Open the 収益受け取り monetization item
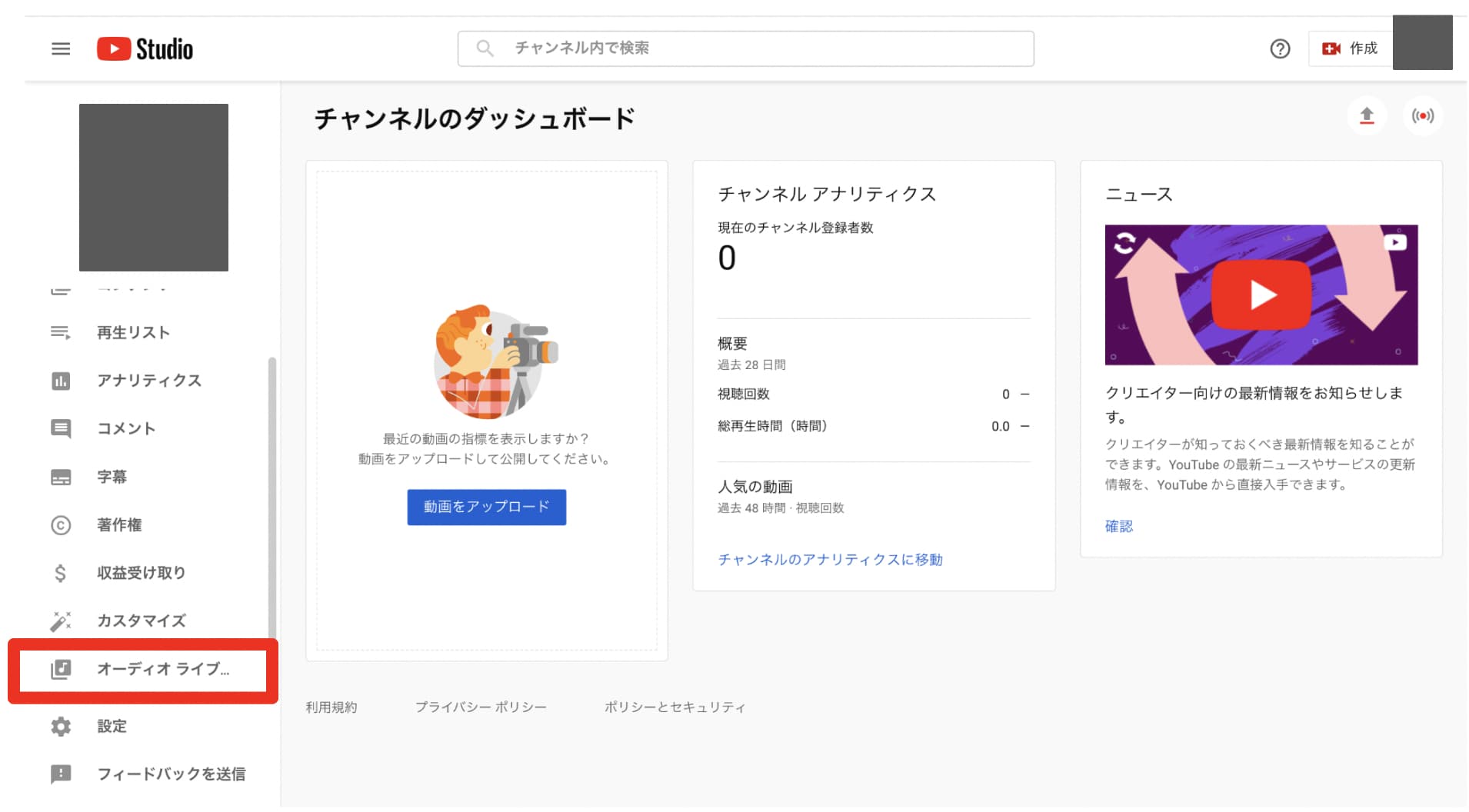The width and height of the screenshot is (1469, 812). 141,573
